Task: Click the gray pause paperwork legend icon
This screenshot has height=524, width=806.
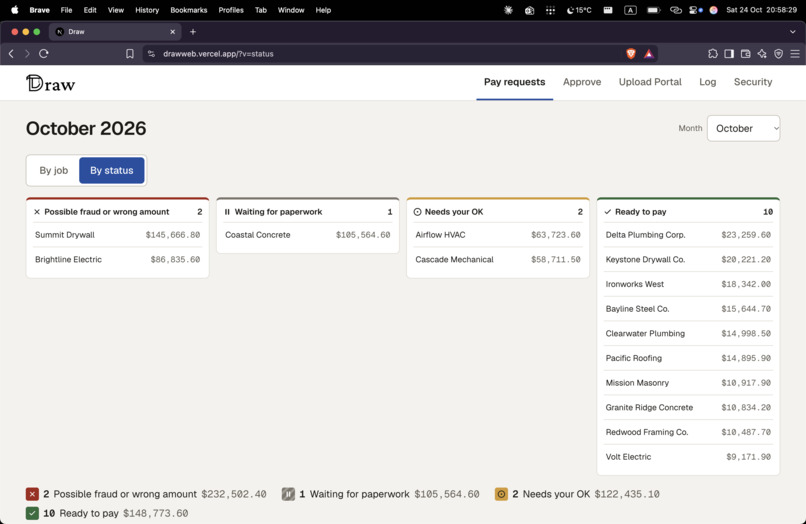Action: 288,494
